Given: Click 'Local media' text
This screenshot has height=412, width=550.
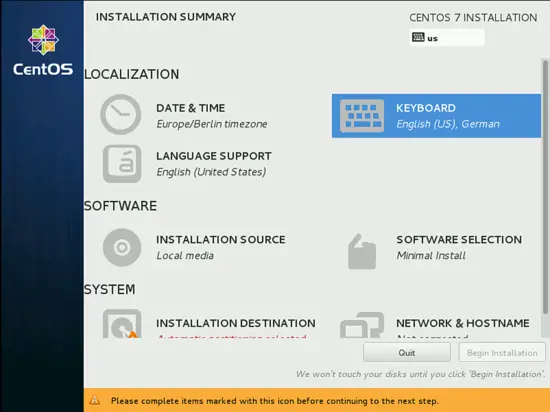Looking at the screenshot, I should pyautogui.click(x=185, y=256).
